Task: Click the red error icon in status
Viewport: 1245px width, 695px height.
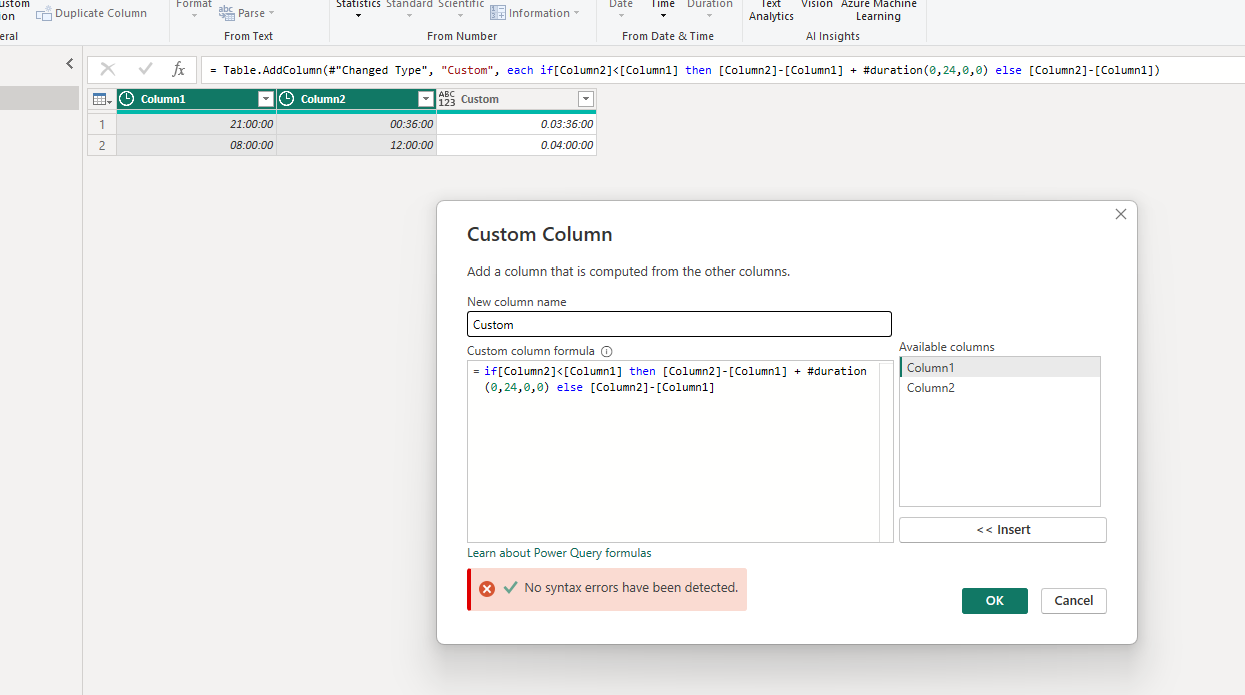Action: 487,589
